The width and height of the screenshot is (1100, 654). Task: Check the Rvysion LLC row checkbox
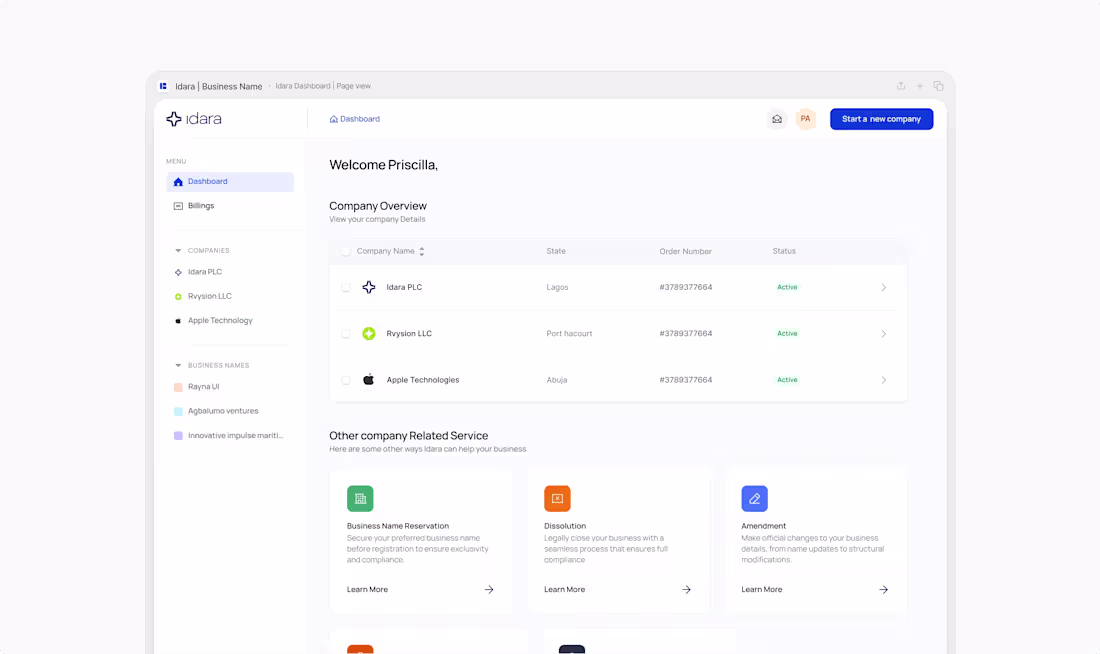coord(346,333)
